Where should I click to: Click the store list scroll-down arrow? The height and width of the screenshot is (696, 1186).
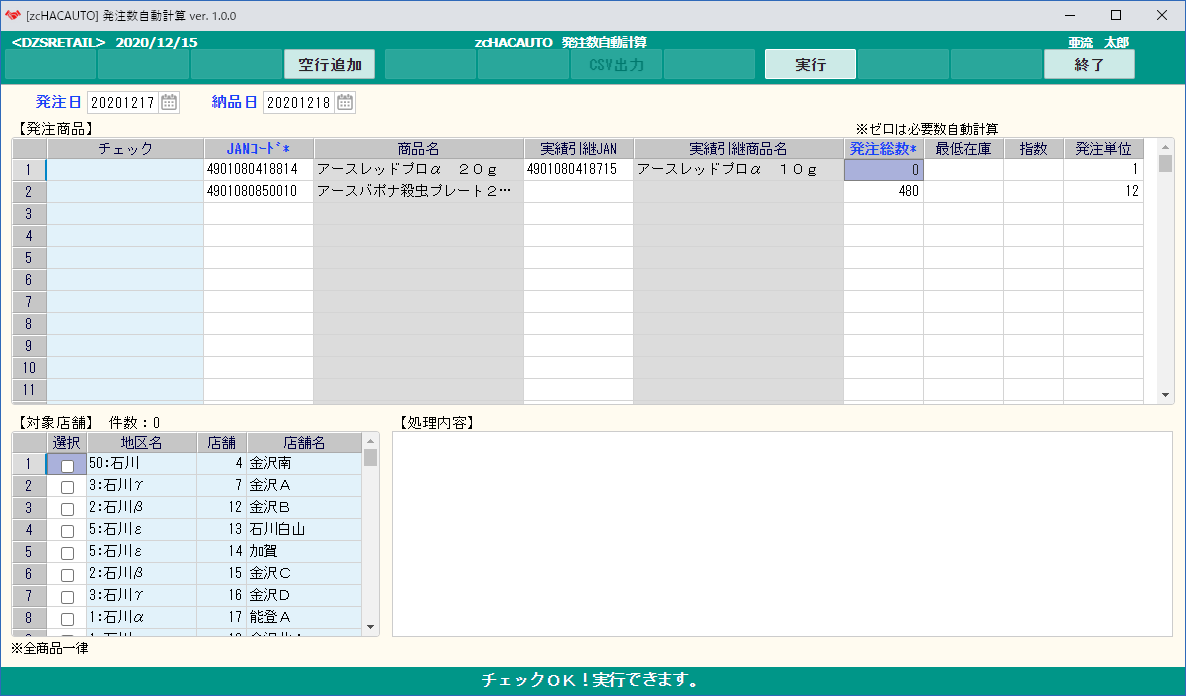[371, 626]
